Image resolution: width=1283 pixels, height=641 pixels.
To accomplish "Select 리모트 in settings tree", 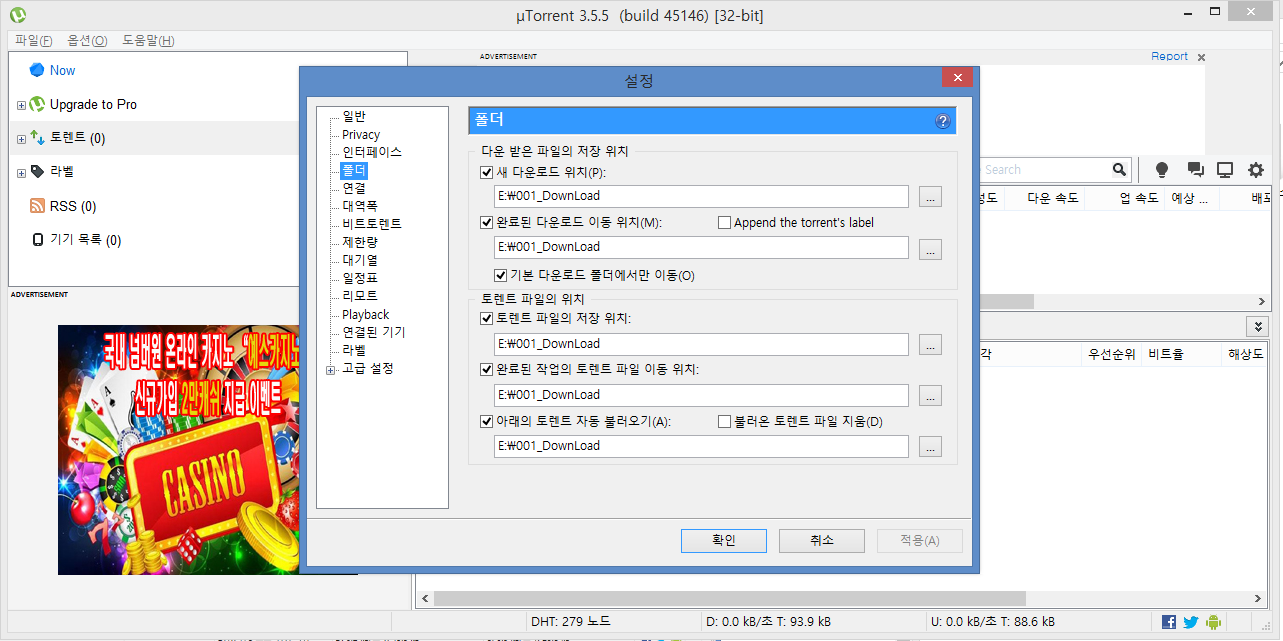I will pos(360,296).
